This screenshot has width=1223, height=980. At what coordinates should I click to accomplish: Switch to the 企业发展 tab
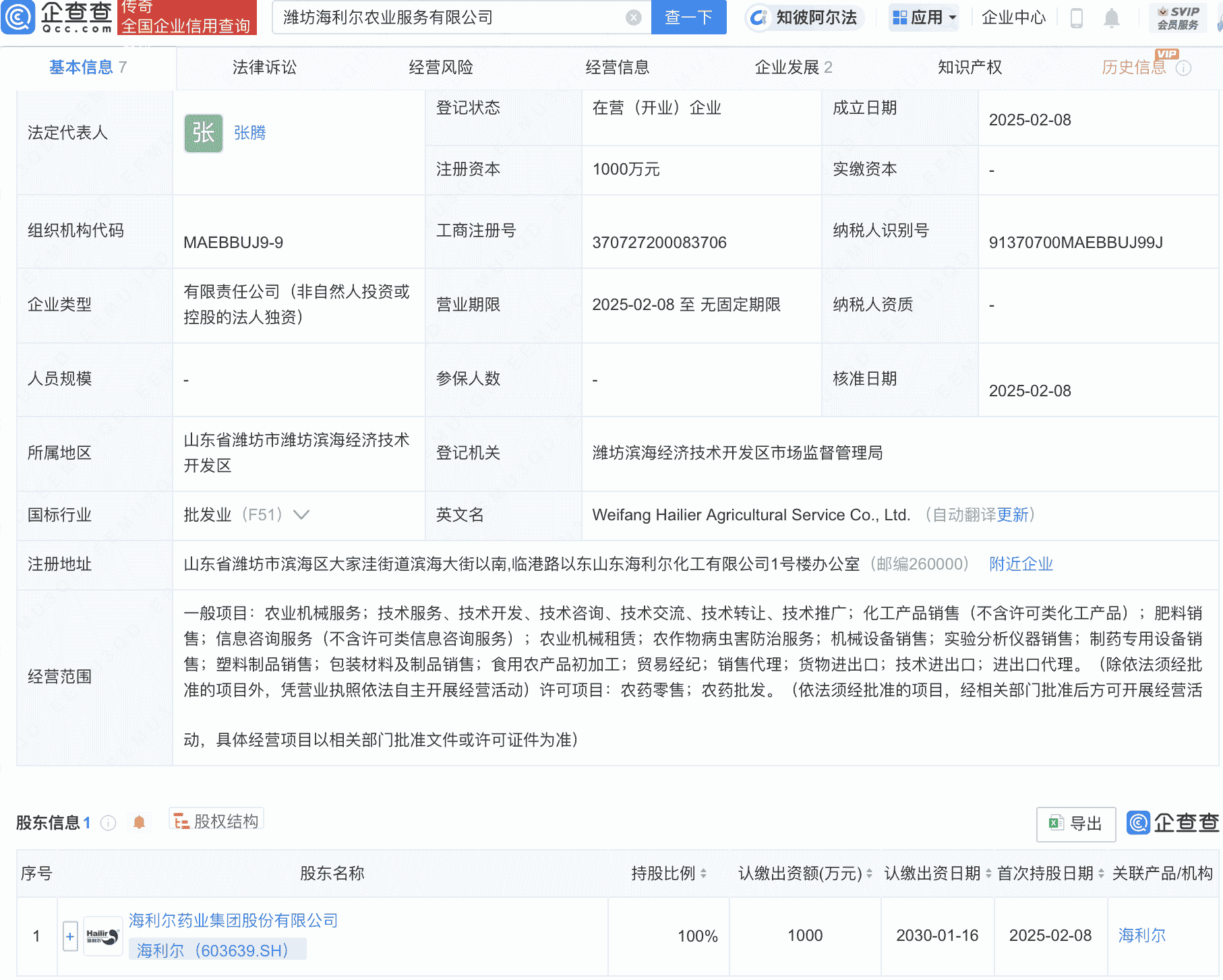pyautogui.click(x=786, y=67)
